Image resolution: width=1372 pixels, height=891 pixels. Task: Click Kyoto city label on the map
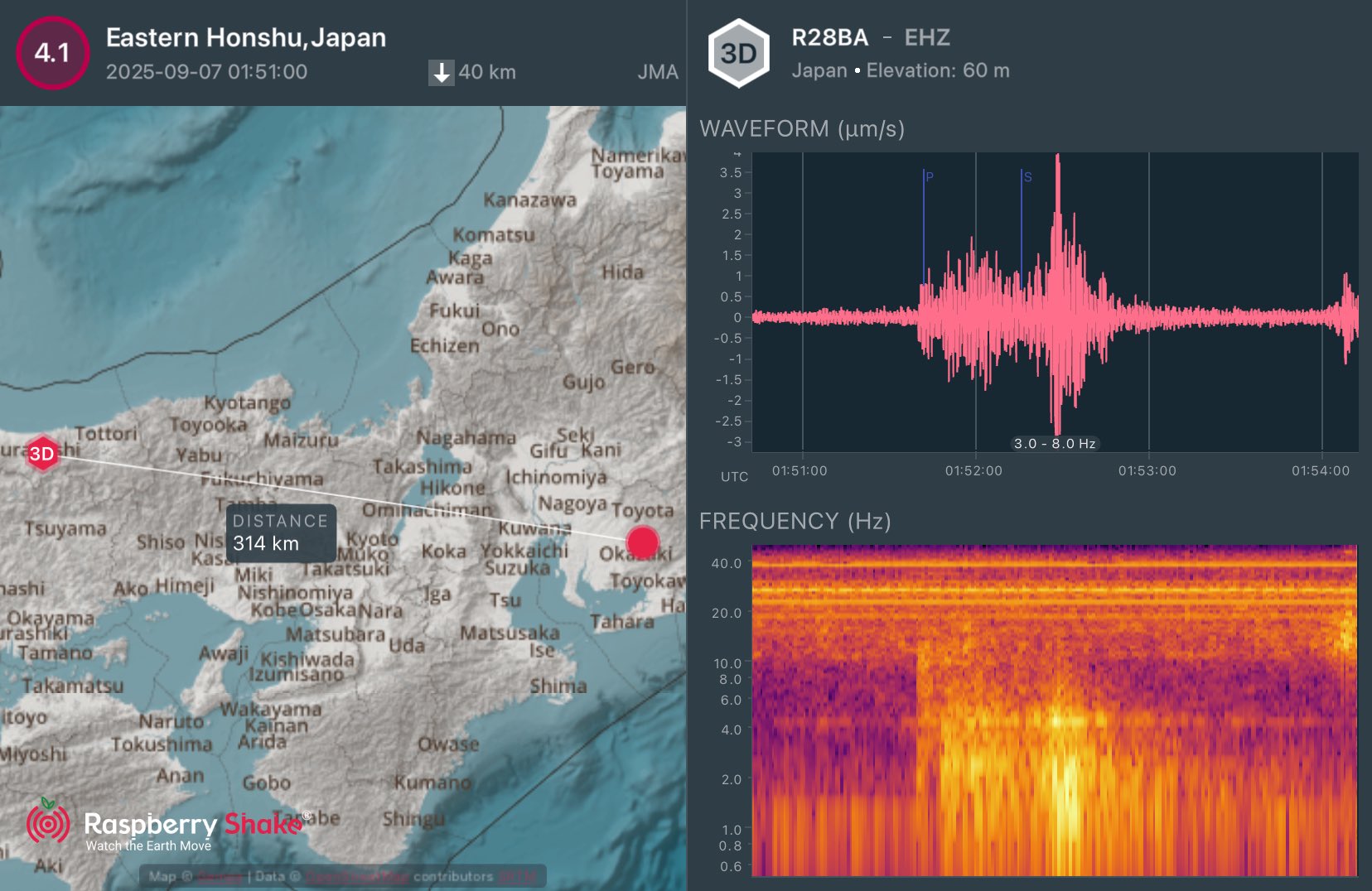coord(372,539)
